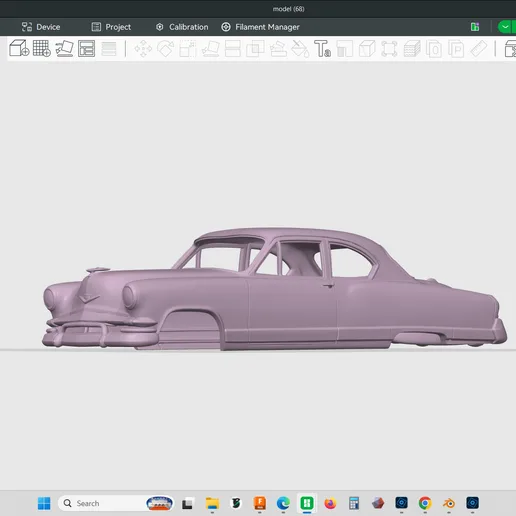Viewport: 516px width, 516px height.
Task: Select the Auto orient tool
Action: (64, 49)
